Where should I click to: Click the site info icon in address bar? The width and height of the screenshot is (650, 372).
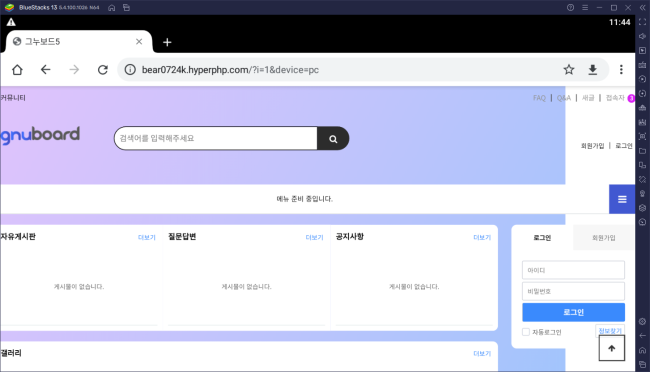click(130, 70)
